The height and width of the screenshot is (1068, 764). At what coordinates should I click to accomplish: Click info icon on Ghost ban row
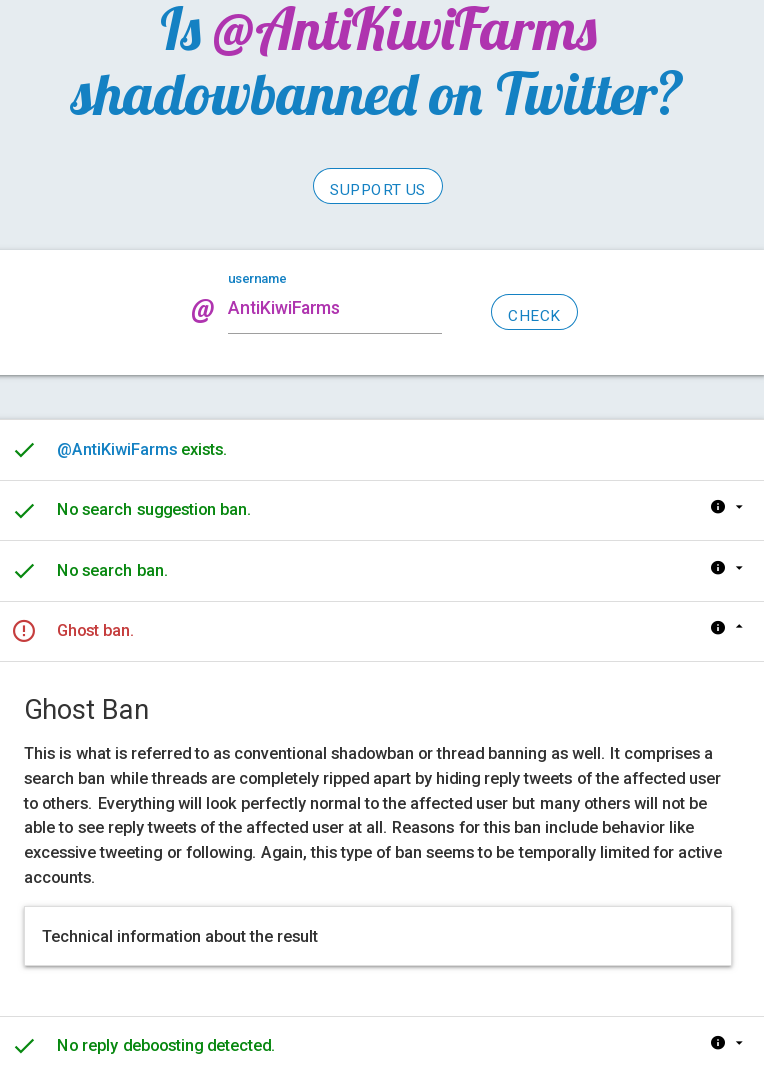coord(718,627)
